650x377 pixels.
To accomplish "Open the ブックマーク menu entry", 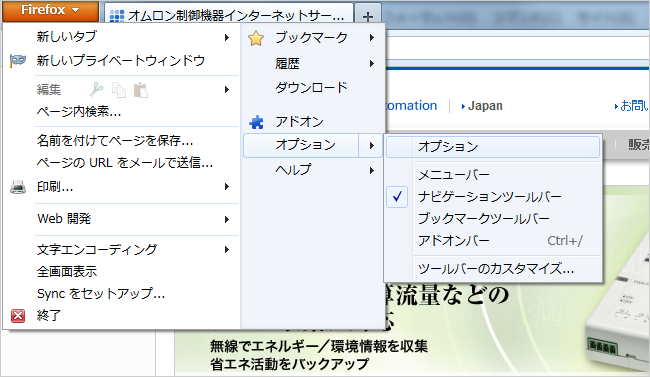I will (x=312, y=38).
